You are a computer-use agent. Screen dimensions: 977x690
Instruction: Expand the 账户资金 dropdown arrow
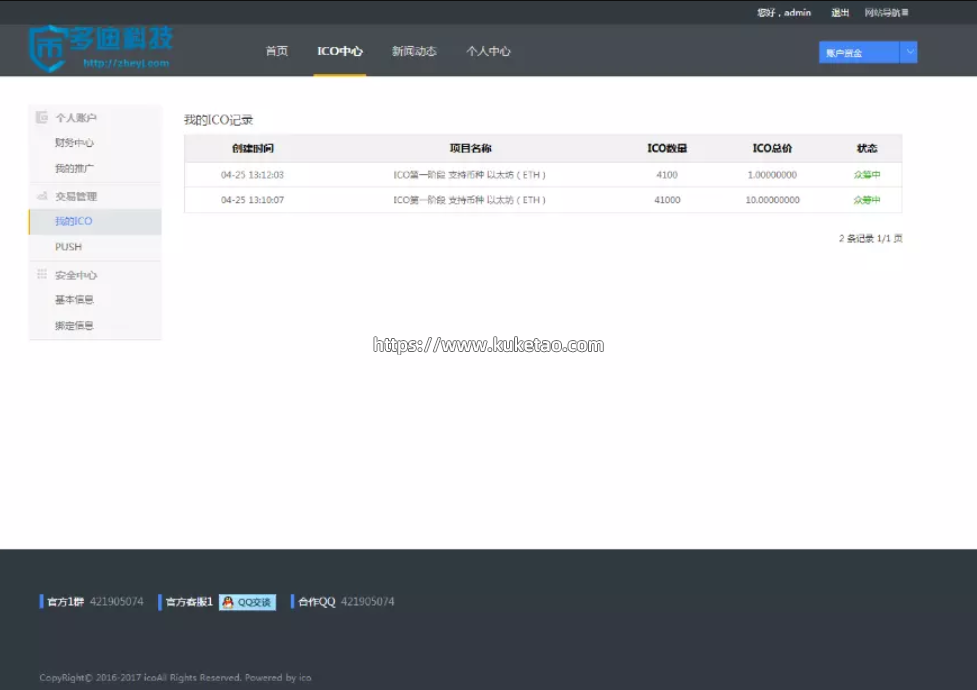908,52
